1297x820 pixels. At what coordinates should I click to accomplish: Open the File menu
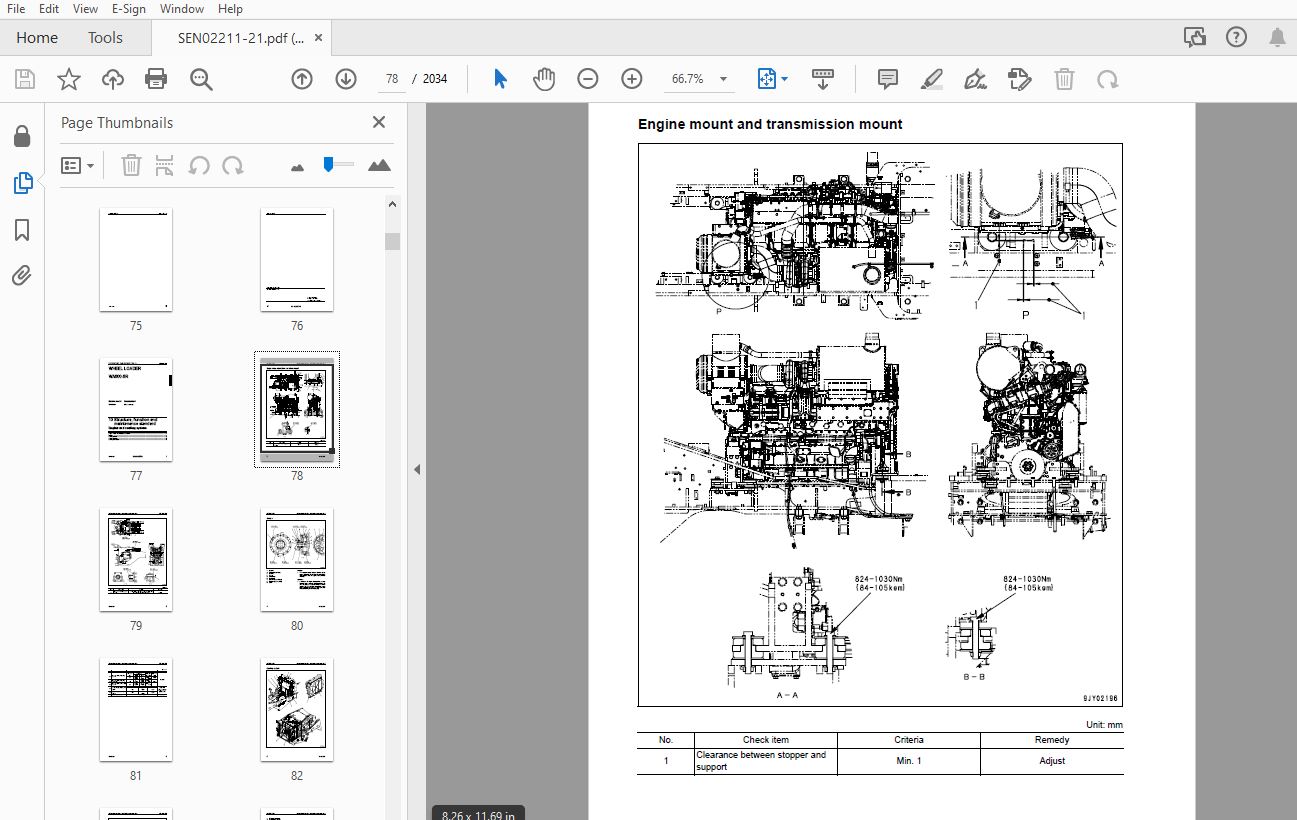[x=16, y=9]
